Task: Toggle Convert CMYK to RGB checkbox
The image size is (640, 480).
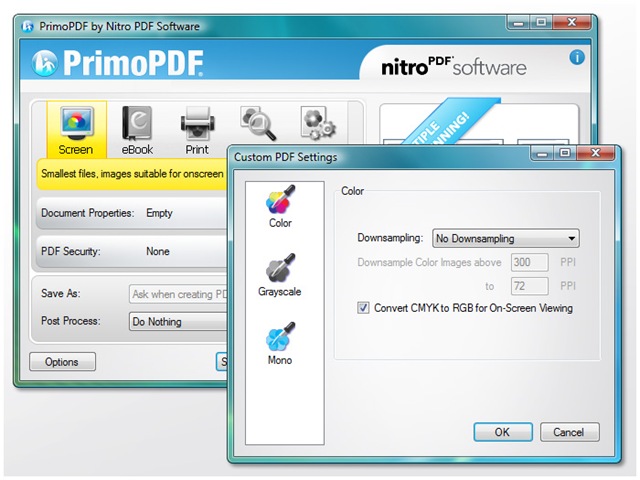Action: tap(363, 308)
